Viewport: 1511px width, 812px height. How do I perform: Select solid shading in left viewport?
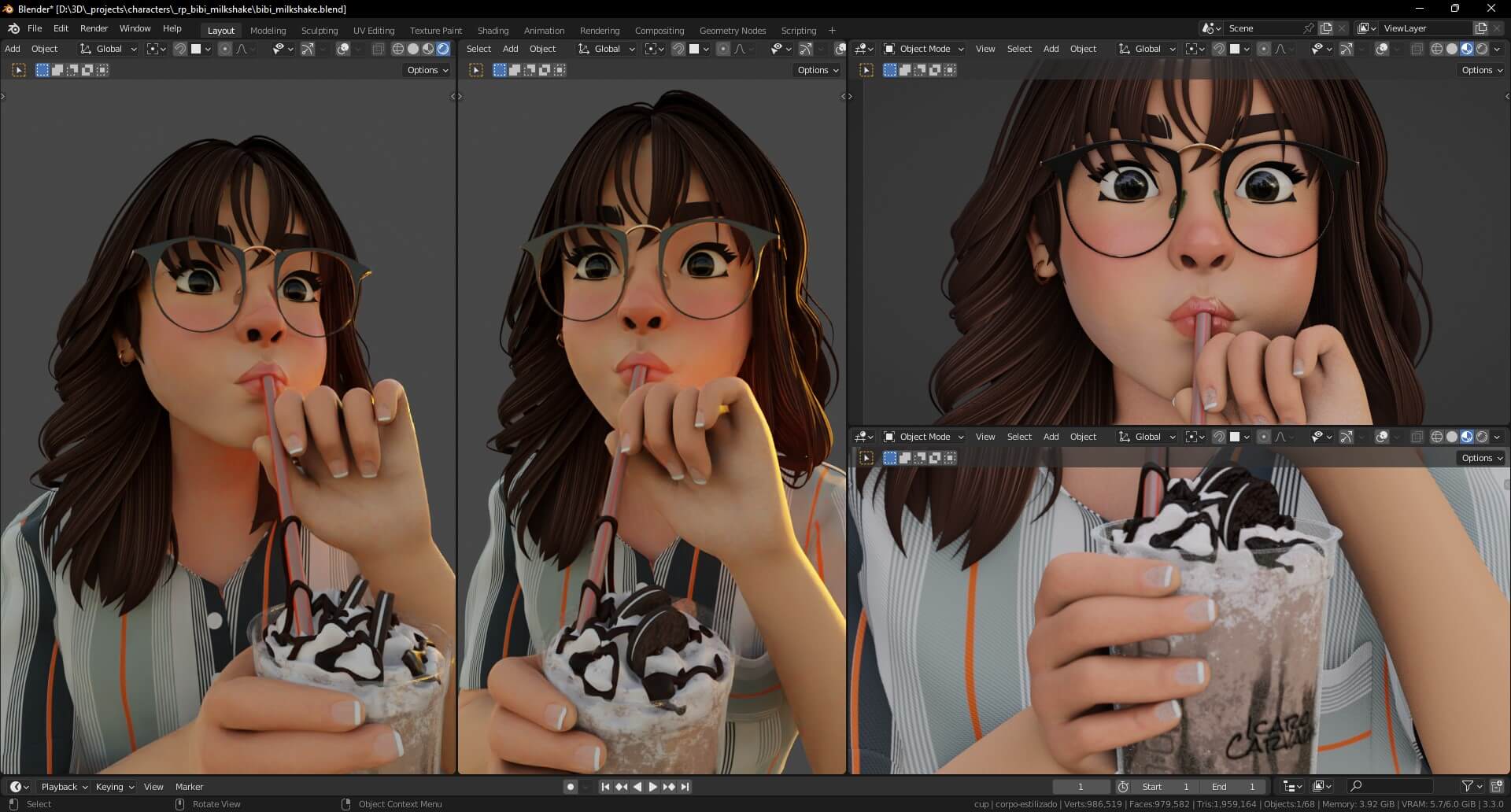point(413,49)
